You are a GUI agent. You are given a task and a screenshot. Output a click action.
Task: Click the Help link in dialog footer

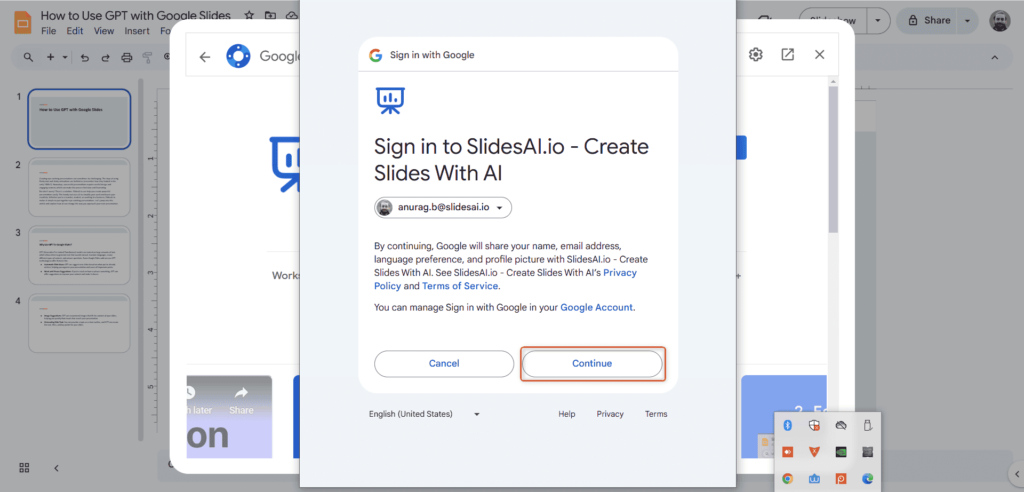[567, 414]
